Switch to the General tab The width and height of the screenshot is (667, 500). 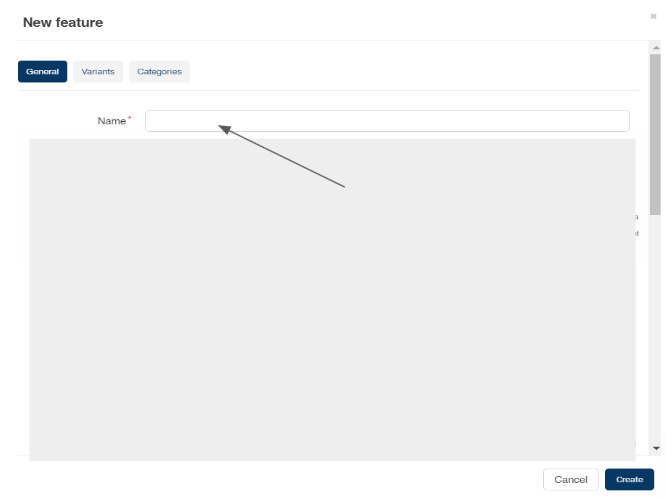coord(42,72)
